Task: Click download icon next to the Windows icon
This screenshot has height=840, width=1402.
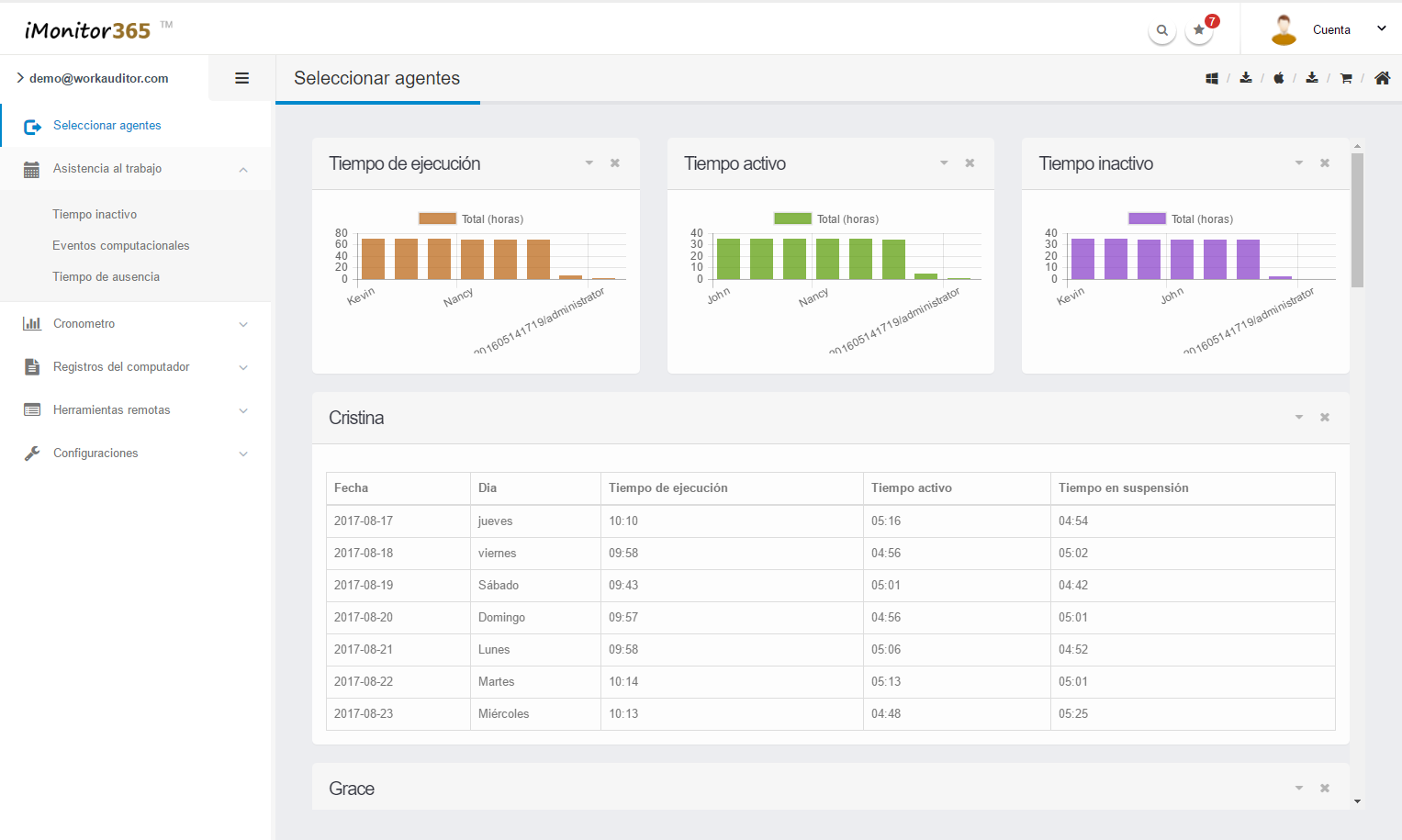Action: pos(1246,78)
